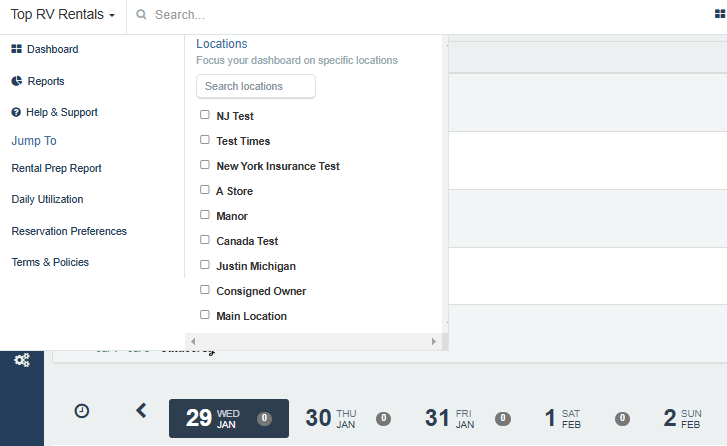This screenshot has width=727, height=446.
Task: Click the Reports pie chart icon
Action: (17, 81)
